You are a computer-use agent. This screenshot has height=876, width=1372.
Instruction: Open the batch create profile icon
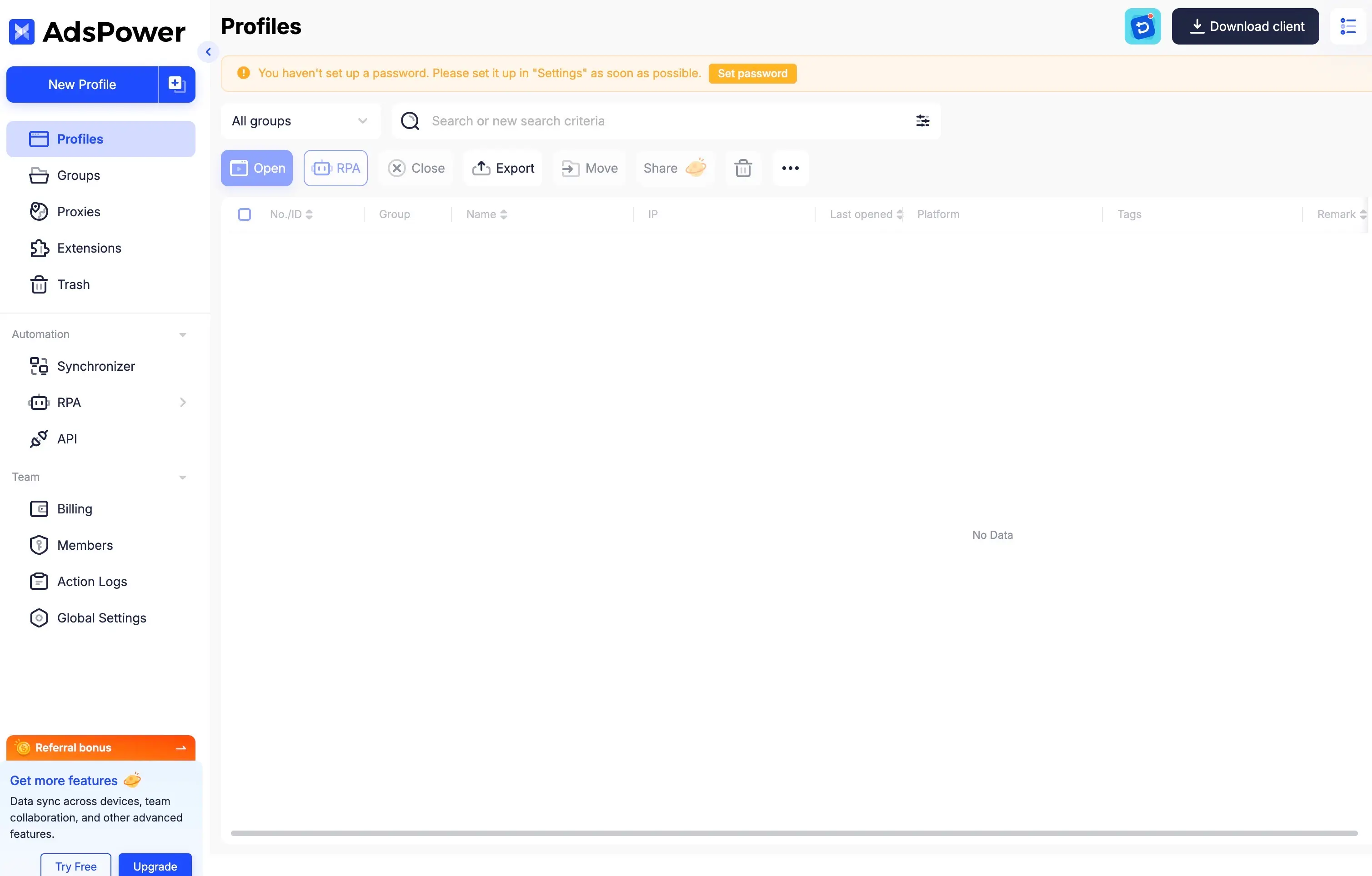coord(177,85)
